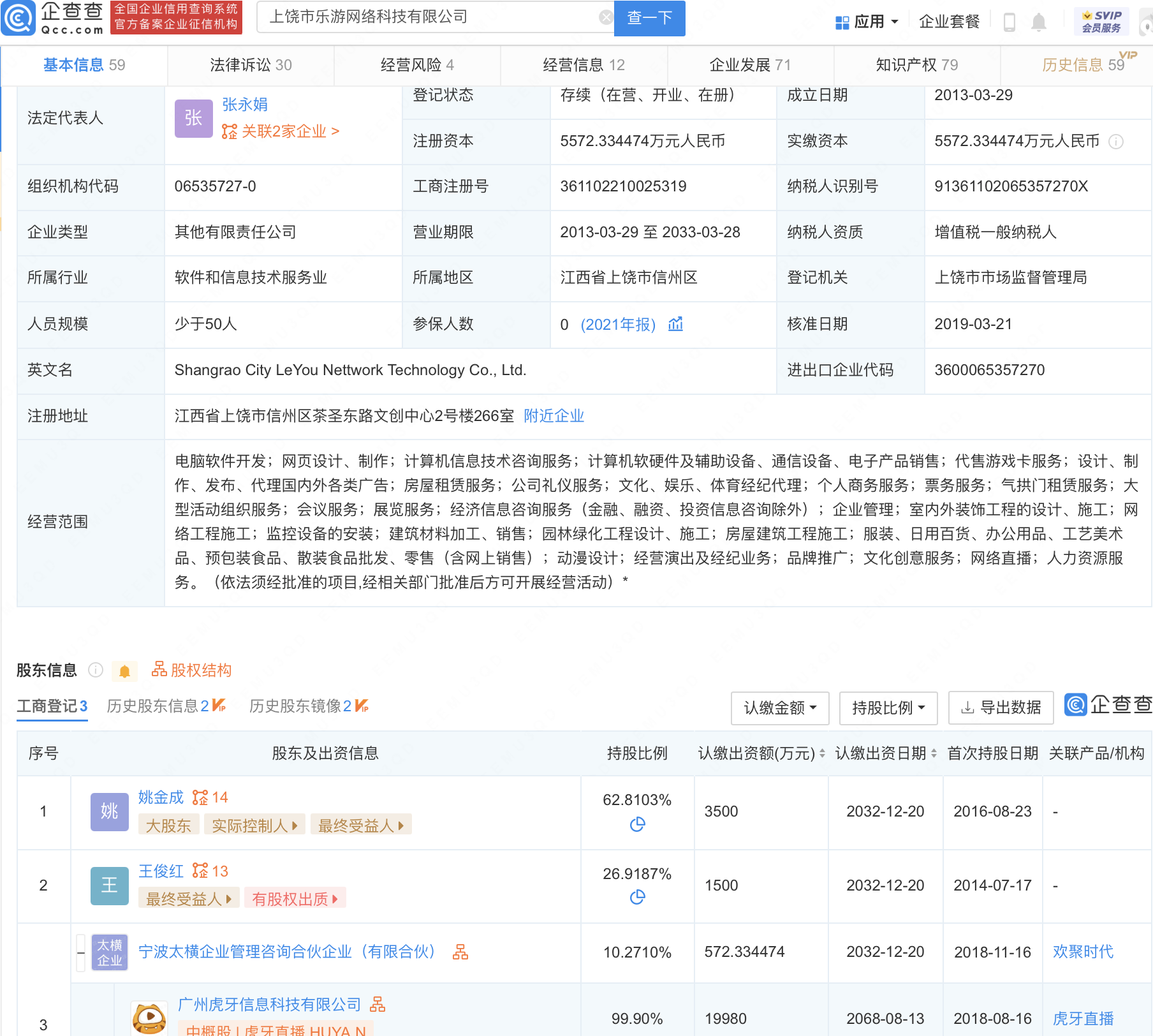Open the mobile phone app icon
The height and width of the screenshot is (1036, 1153).
pyautogui.click(x=1010, y=22)
